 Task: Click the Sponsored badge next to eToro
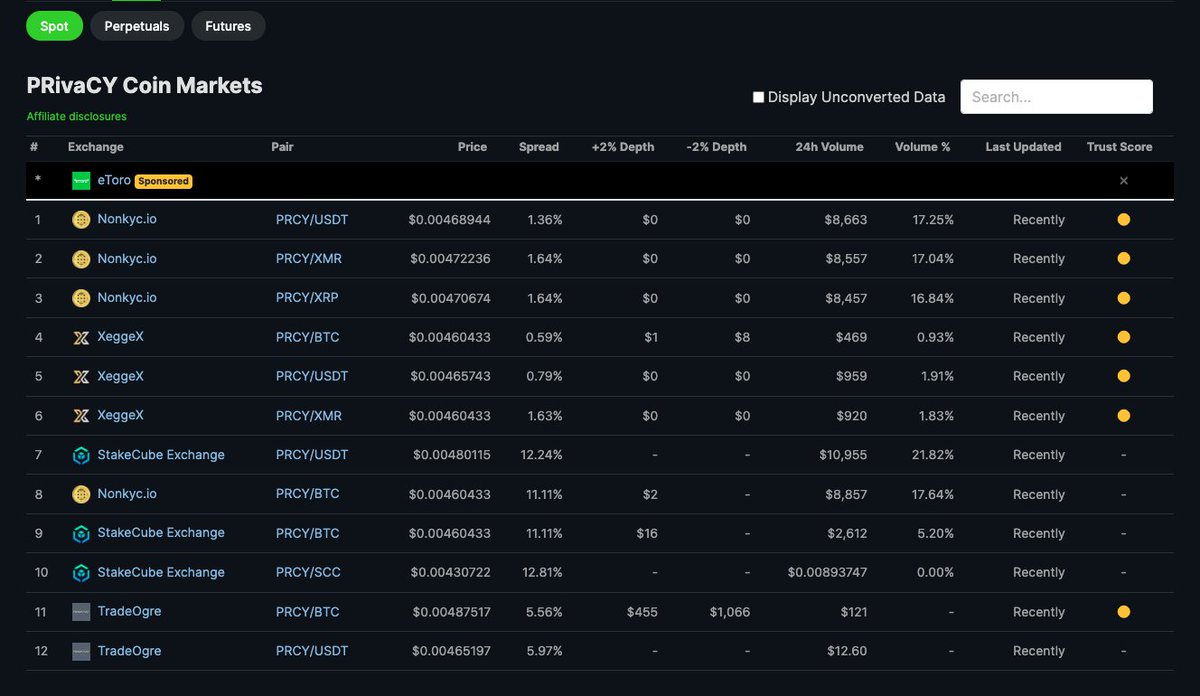[163, 181]
